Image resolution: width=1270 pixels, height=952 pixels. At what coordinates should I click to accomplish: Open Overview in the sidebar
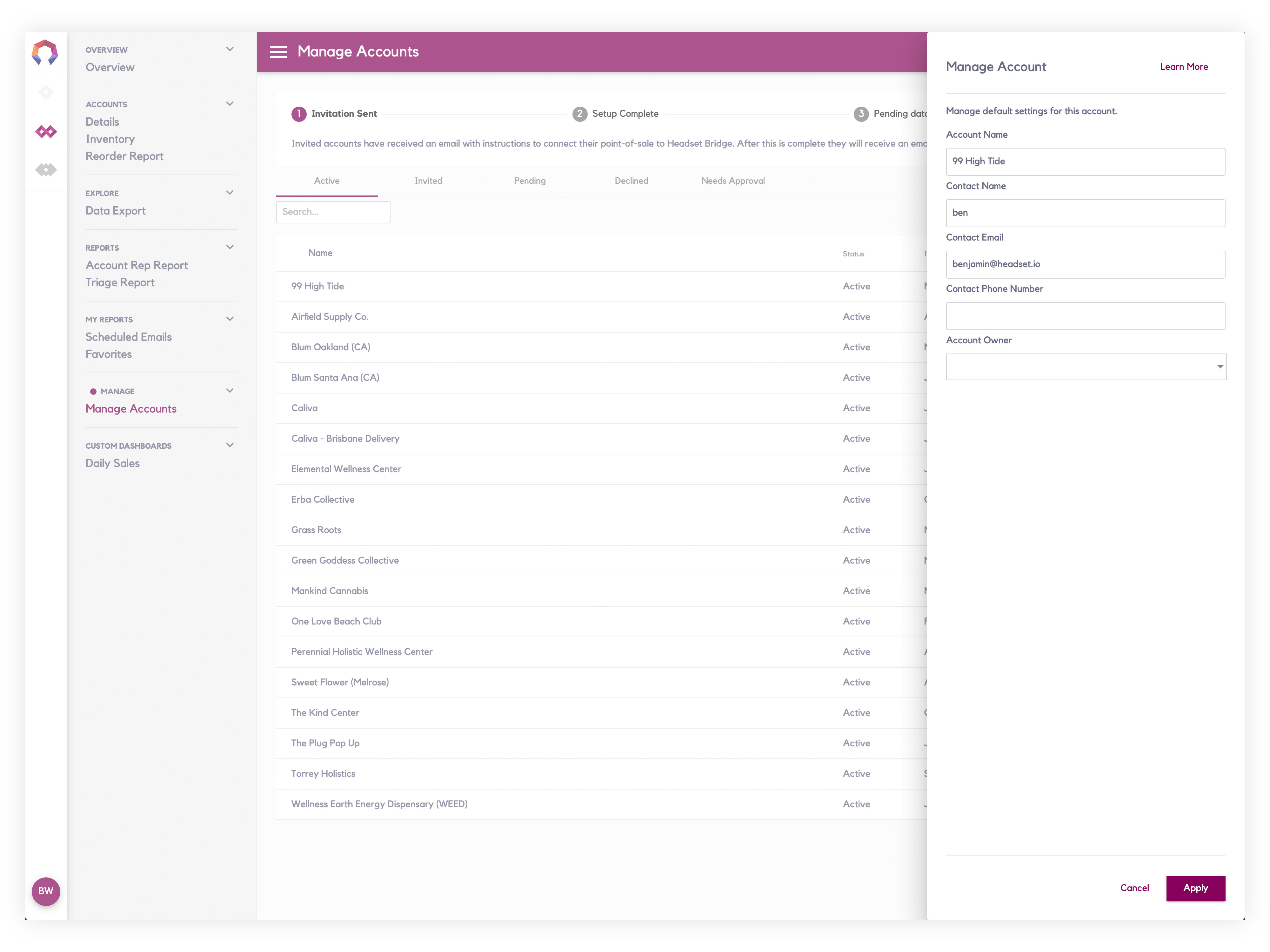[x=110, y=67]
